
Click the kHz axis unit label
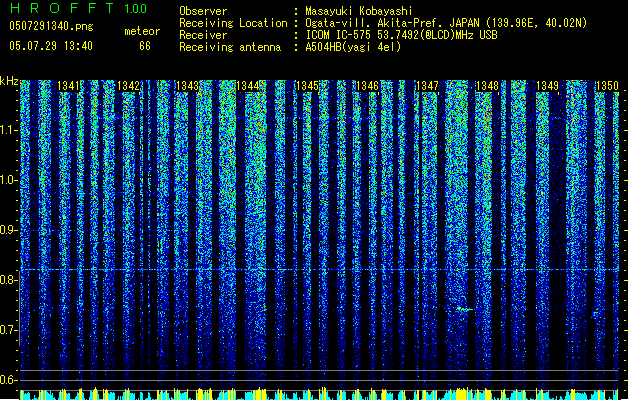(9, 81)
